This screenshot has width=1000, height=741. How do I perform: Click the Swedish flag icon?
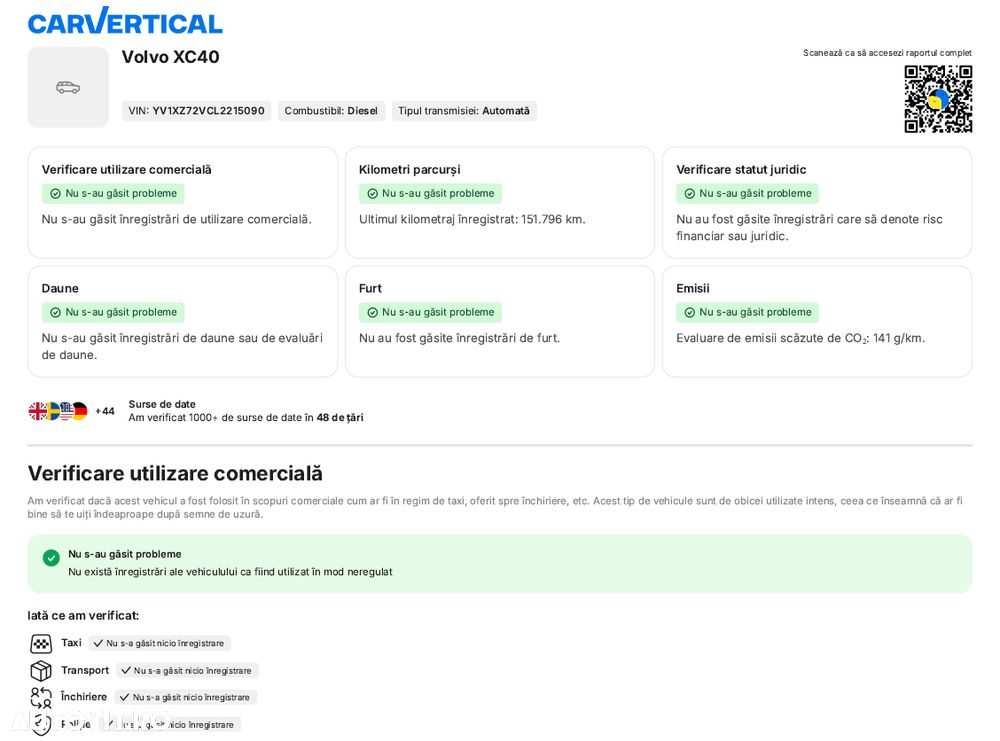[x=53, y=411]
